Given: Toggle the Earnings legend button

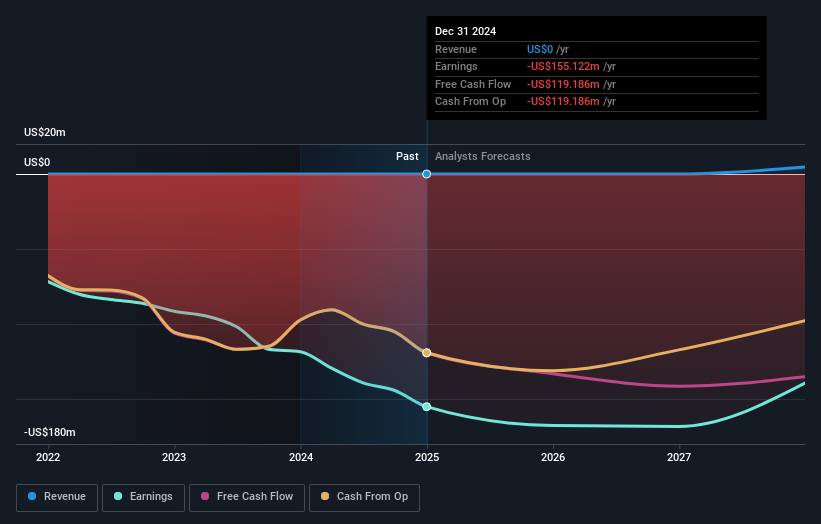Looking at the screenshot, I should coord(143,497).
